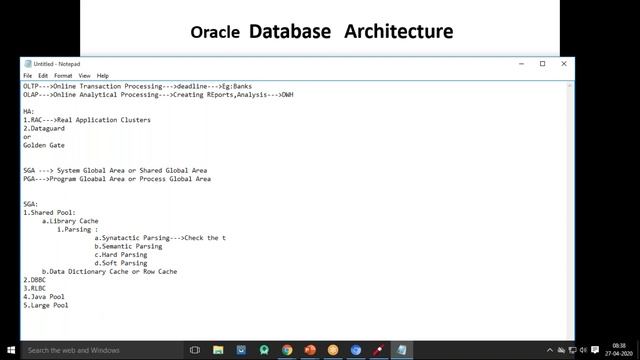Click at end of 'a.Synatactic Parsing--->Check the t'
This screenshot has height=360, width=640.
tap(226, 238)
